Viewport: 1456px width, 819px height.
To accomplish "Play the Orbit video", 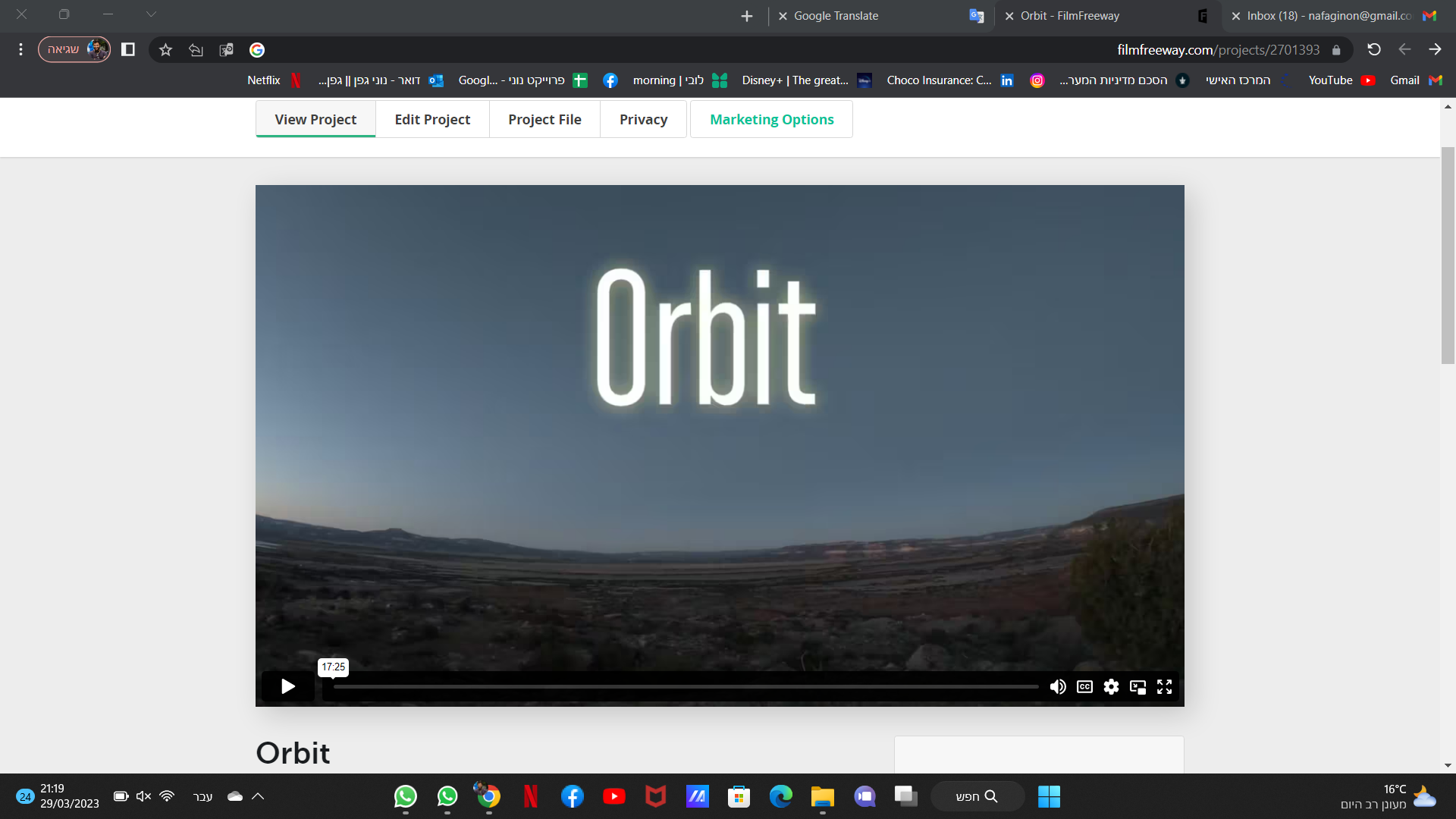I will pyautogui.click(x=287, y=686).
